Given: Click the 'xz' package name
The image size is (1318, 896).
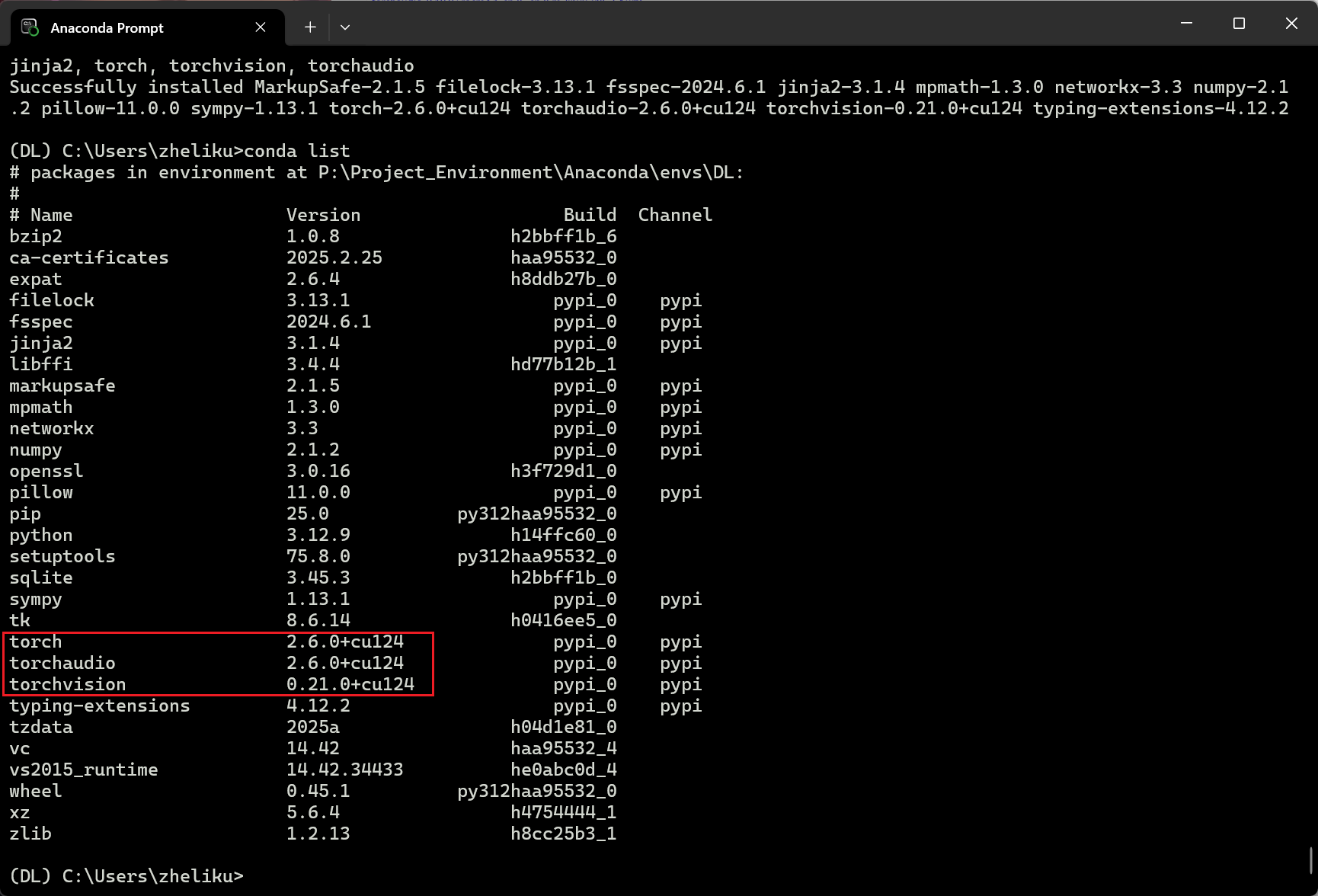Looking at the screenshot, I should click(x=20, y=813).
